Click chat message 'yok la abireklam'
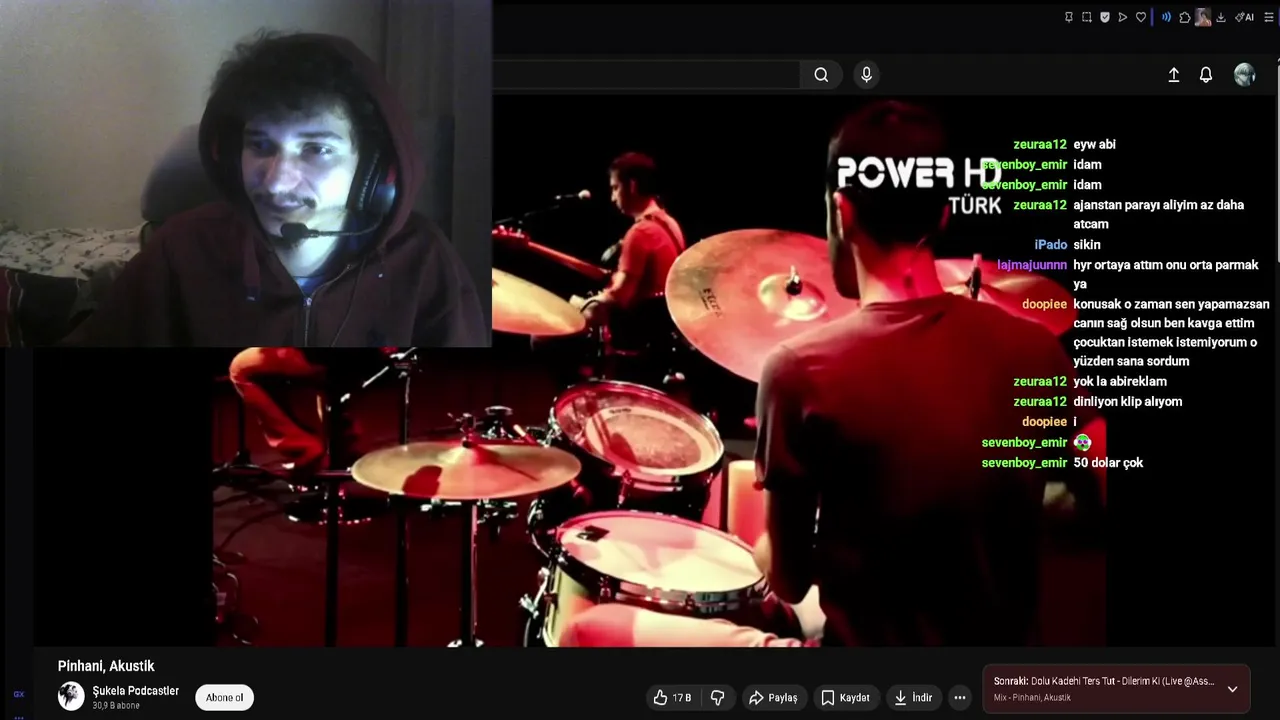 tap(1120, 382)
